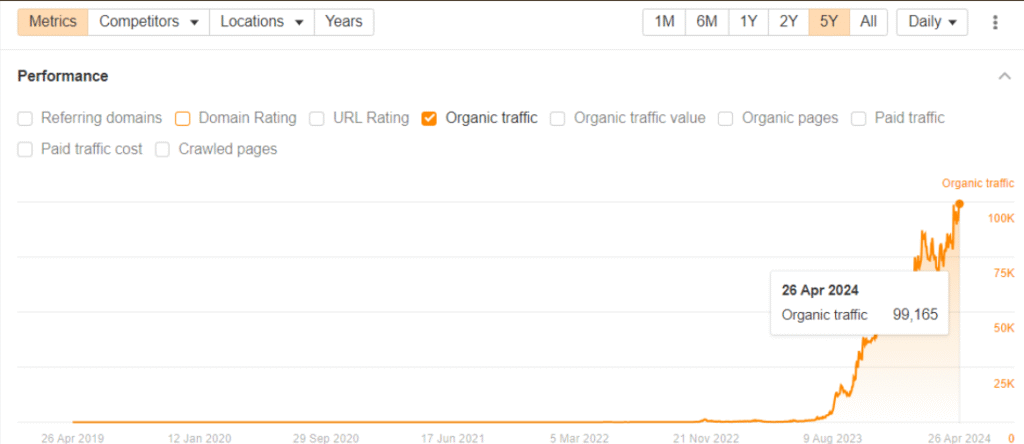Screen dimensions: 1024x444
Task: Enable the URL Rating checkbox
Action: (x=316, y=118)
